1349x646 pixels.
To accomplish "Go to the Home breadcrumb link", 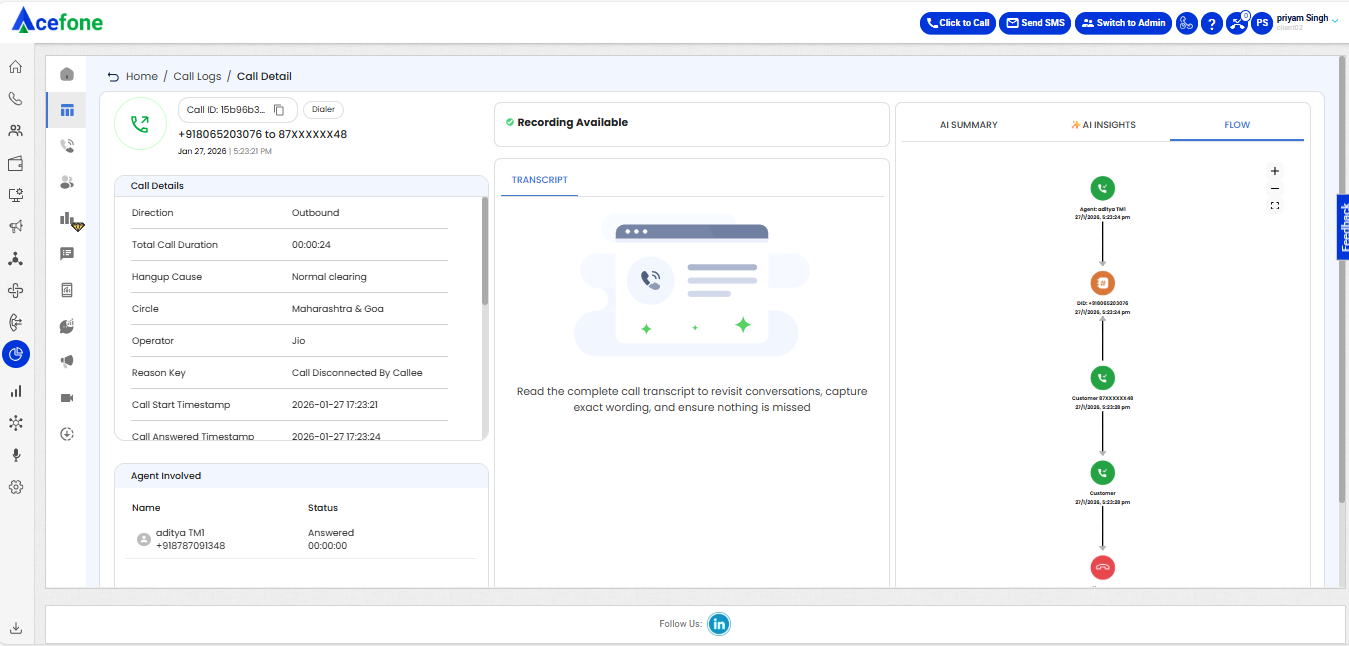I will 142,77.
